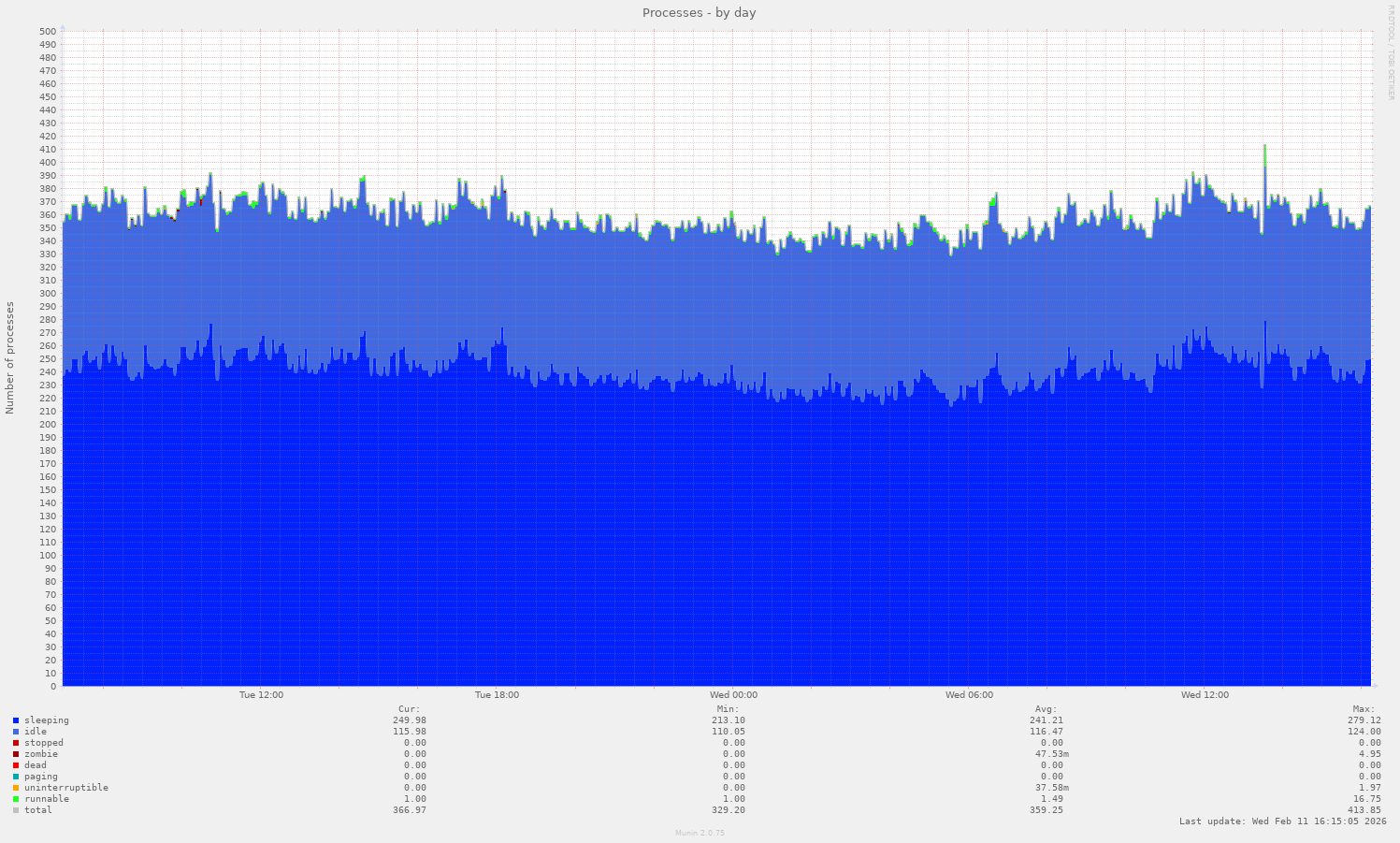This screenshot has width=1400, height=843.
Task: Click the 'Wed 06:00' time axis label
Action: pyautogui.click(x=969, y=695)
